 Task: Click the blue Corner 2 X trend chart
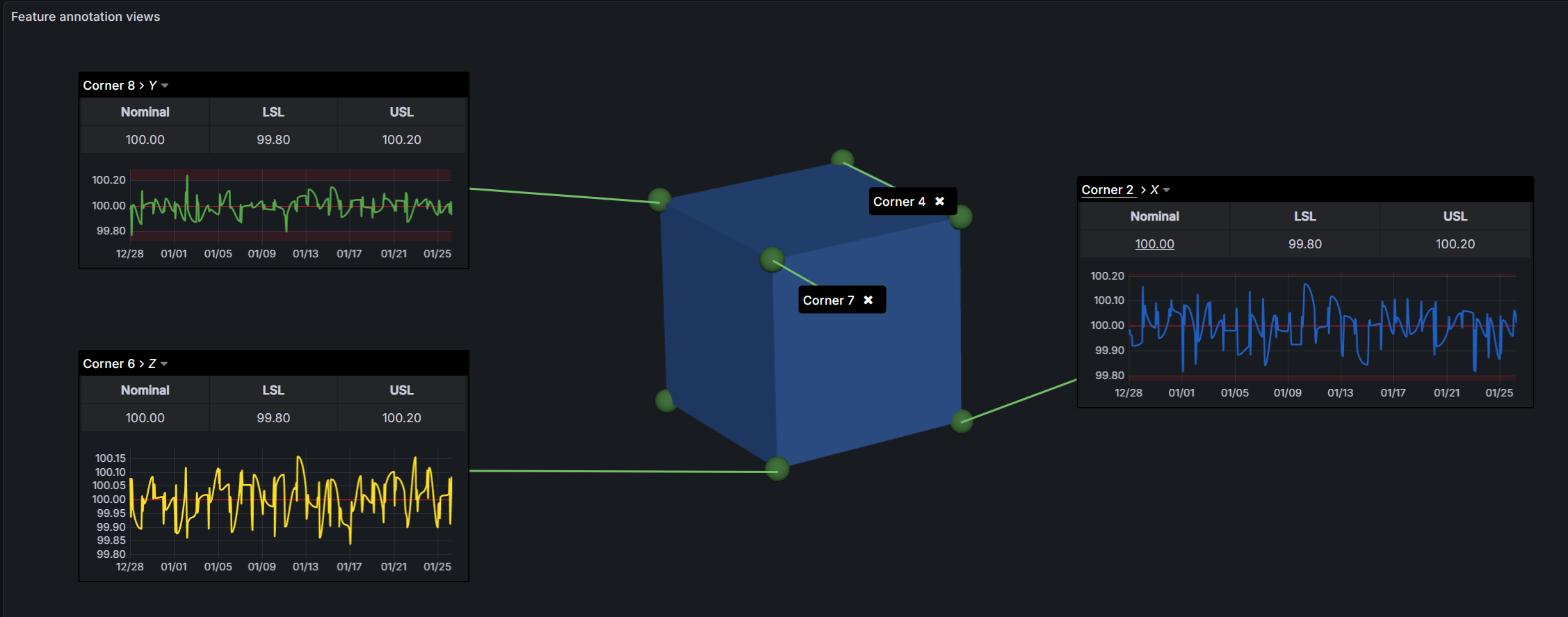(x=1321, y=326)
